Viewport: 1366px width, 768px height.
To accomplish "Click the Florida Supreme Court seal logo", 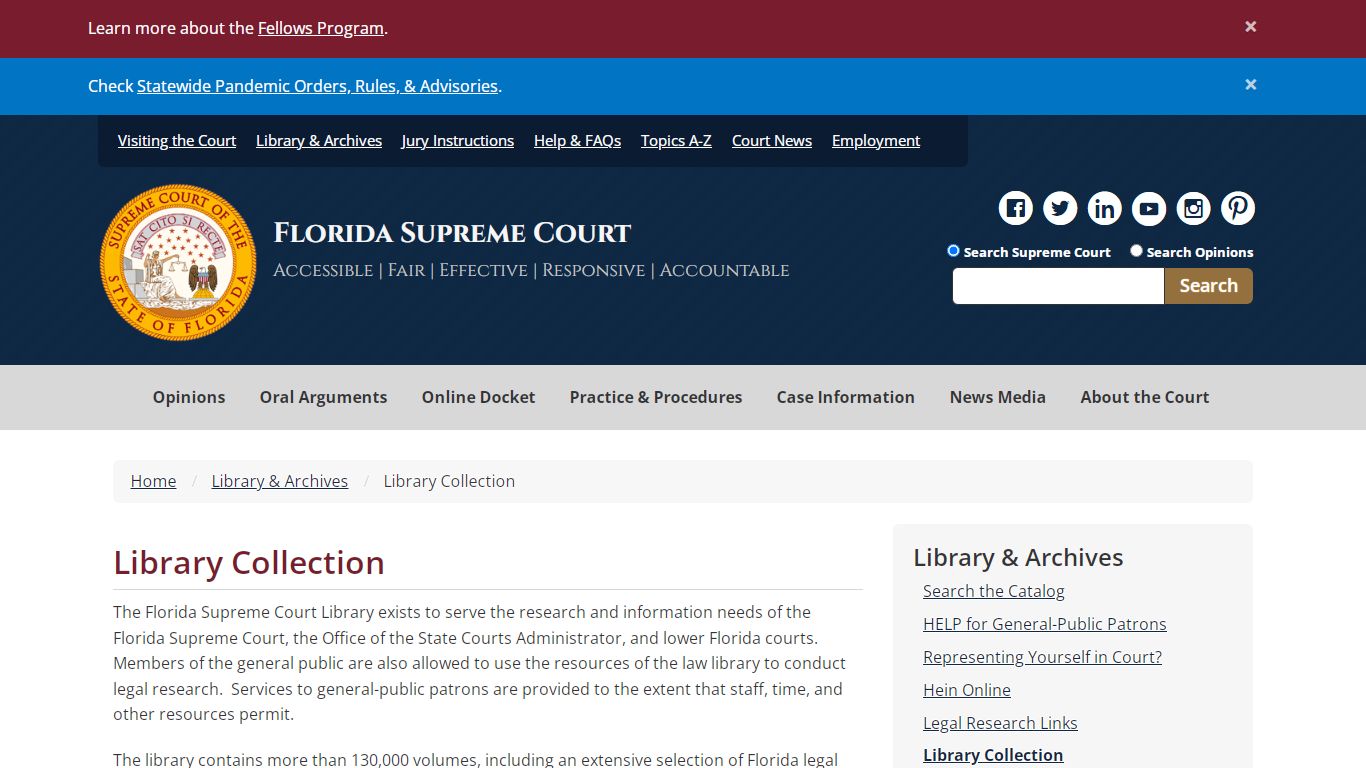I will pyautogui.click(x=178, y=262).
